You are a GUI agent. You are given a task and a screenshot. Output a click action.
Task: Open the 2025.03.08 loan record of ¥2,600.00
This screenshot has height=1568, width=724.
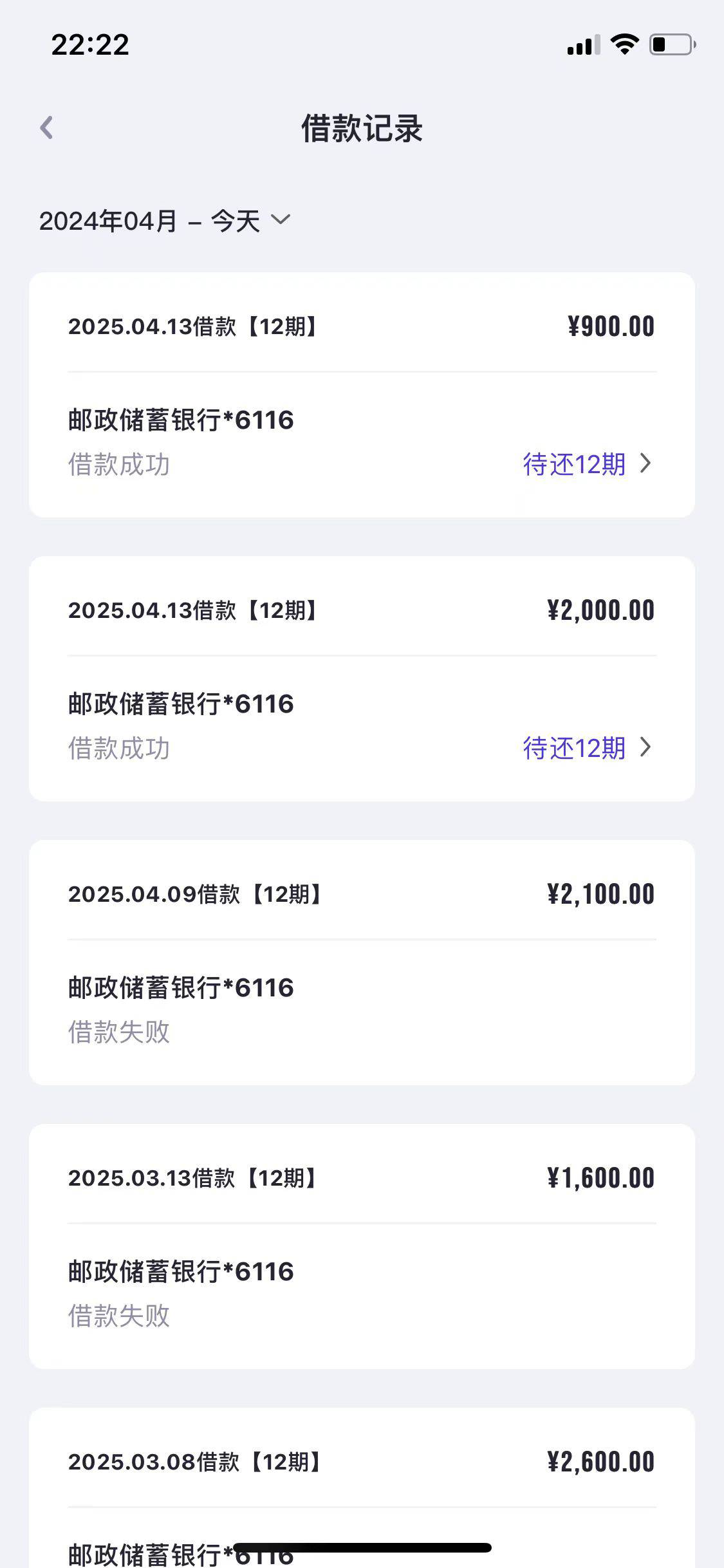362,1488
